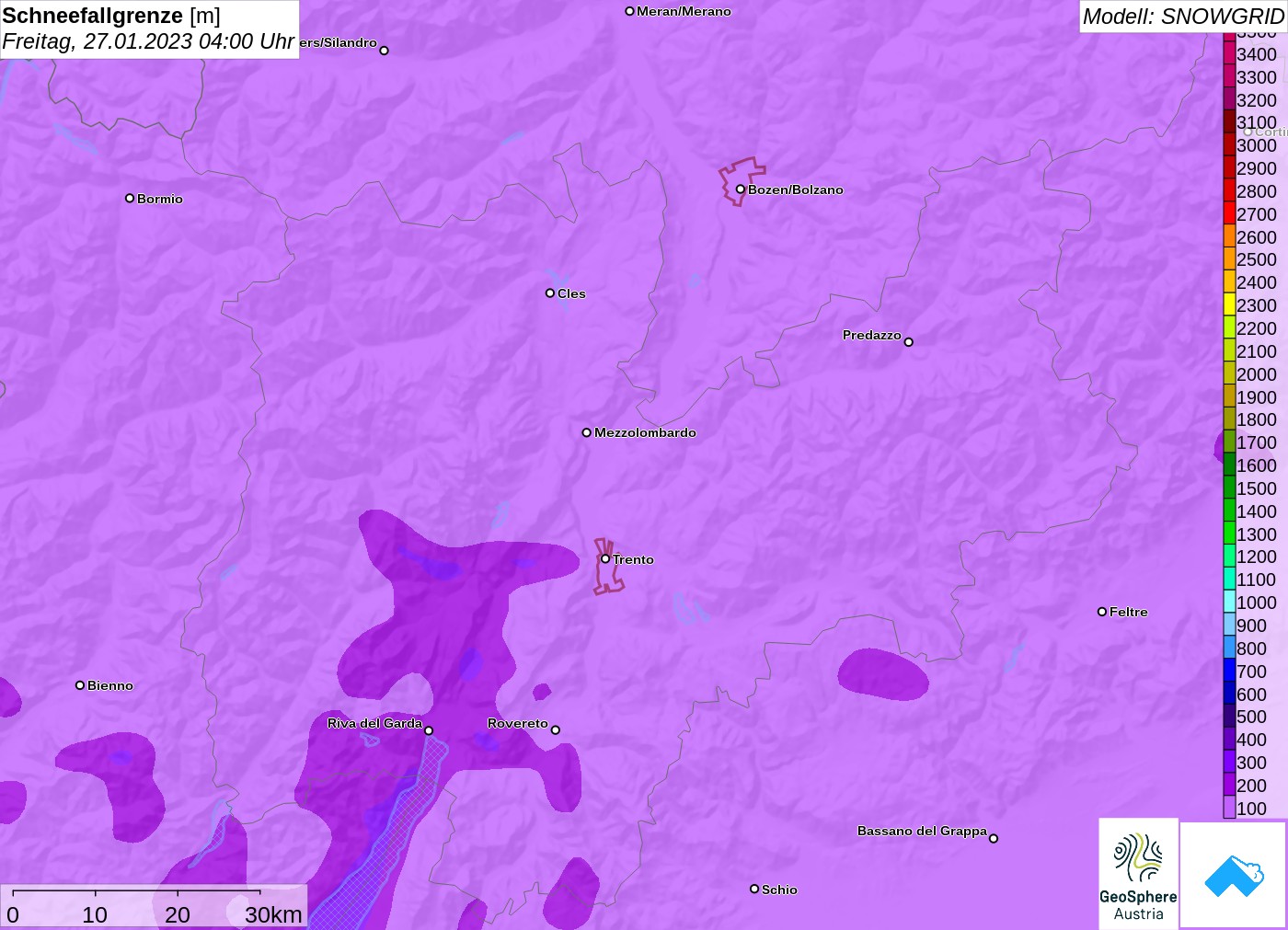This screenshot has height=930, width=1288.
Task: Click the date Freitag, 27.01.2023 04:00 Uhr
Action: tap(148, 41)
